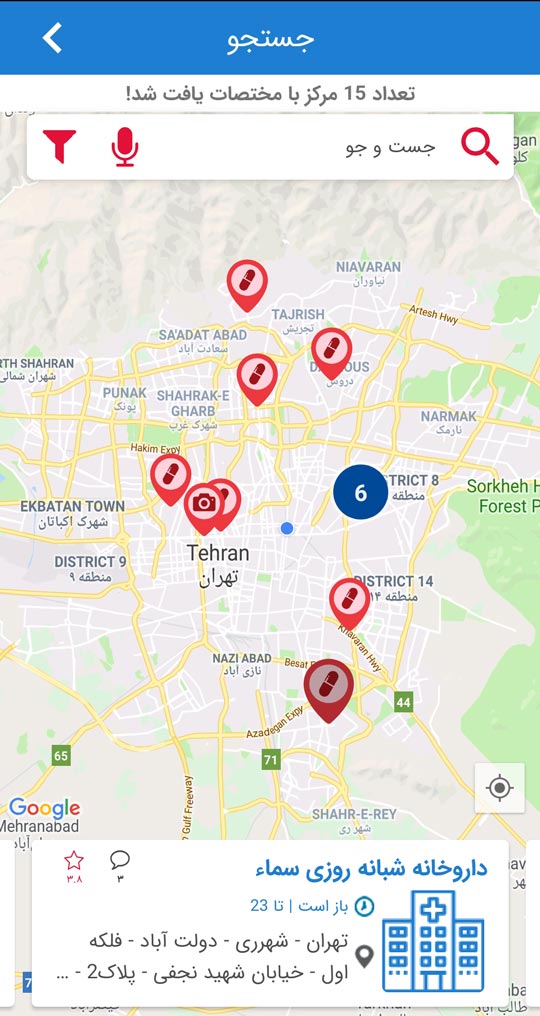Open the red filter funnel icon
The image size is (540, 1016).
coord(60,146)
